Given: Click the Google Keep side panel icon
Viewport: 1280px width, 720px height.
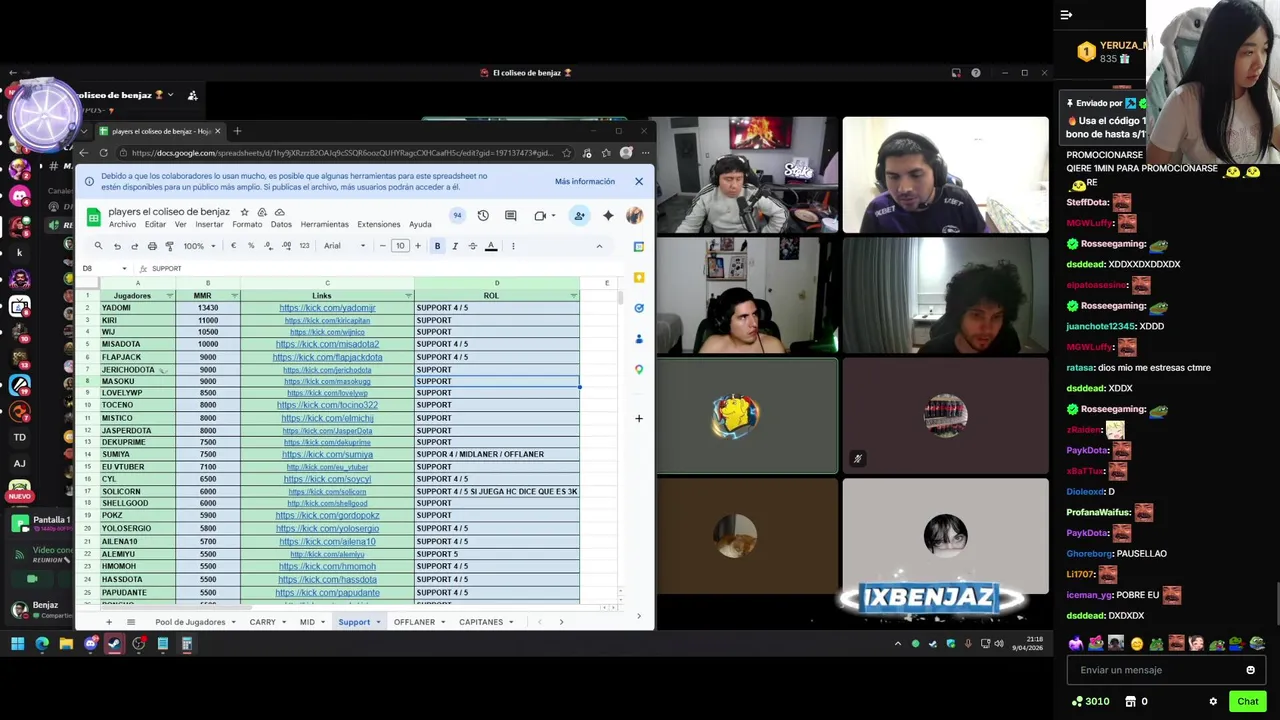Looking at the screenshot, I should (639, 278).
